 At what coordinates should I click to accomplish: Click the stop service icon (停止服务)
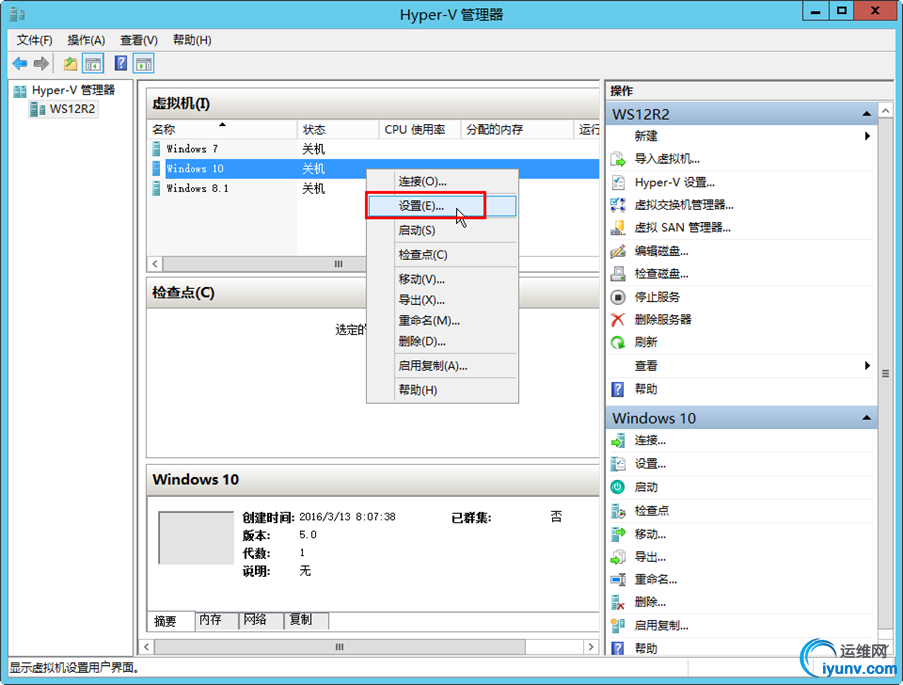click(x=618, y=297)
